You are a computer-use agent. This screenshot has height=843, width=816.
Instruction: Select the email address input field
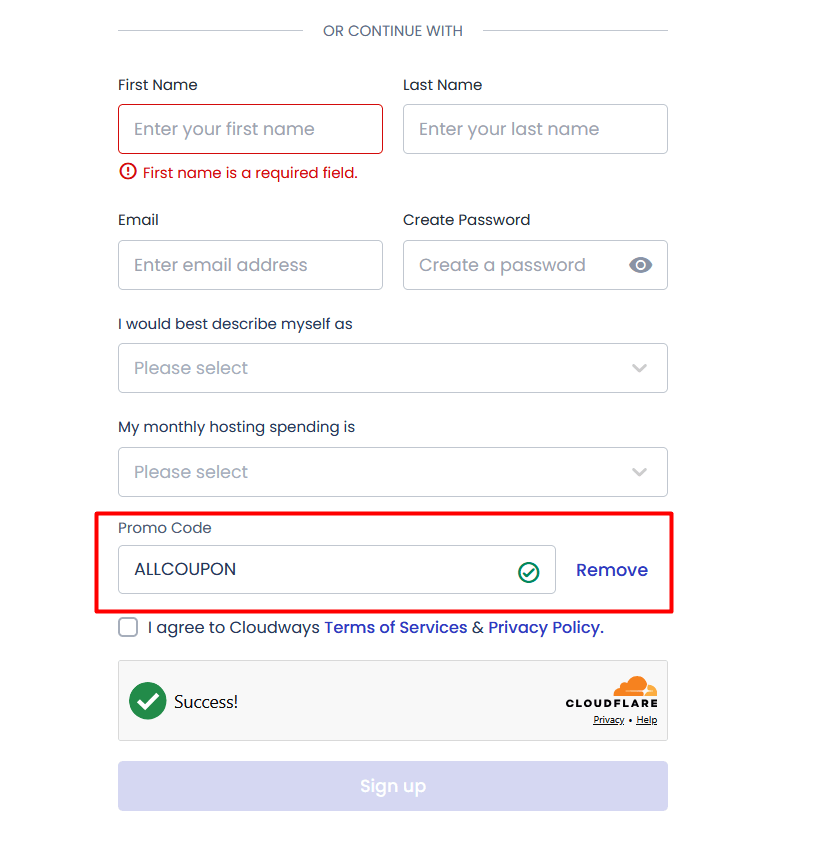[250, 265]
